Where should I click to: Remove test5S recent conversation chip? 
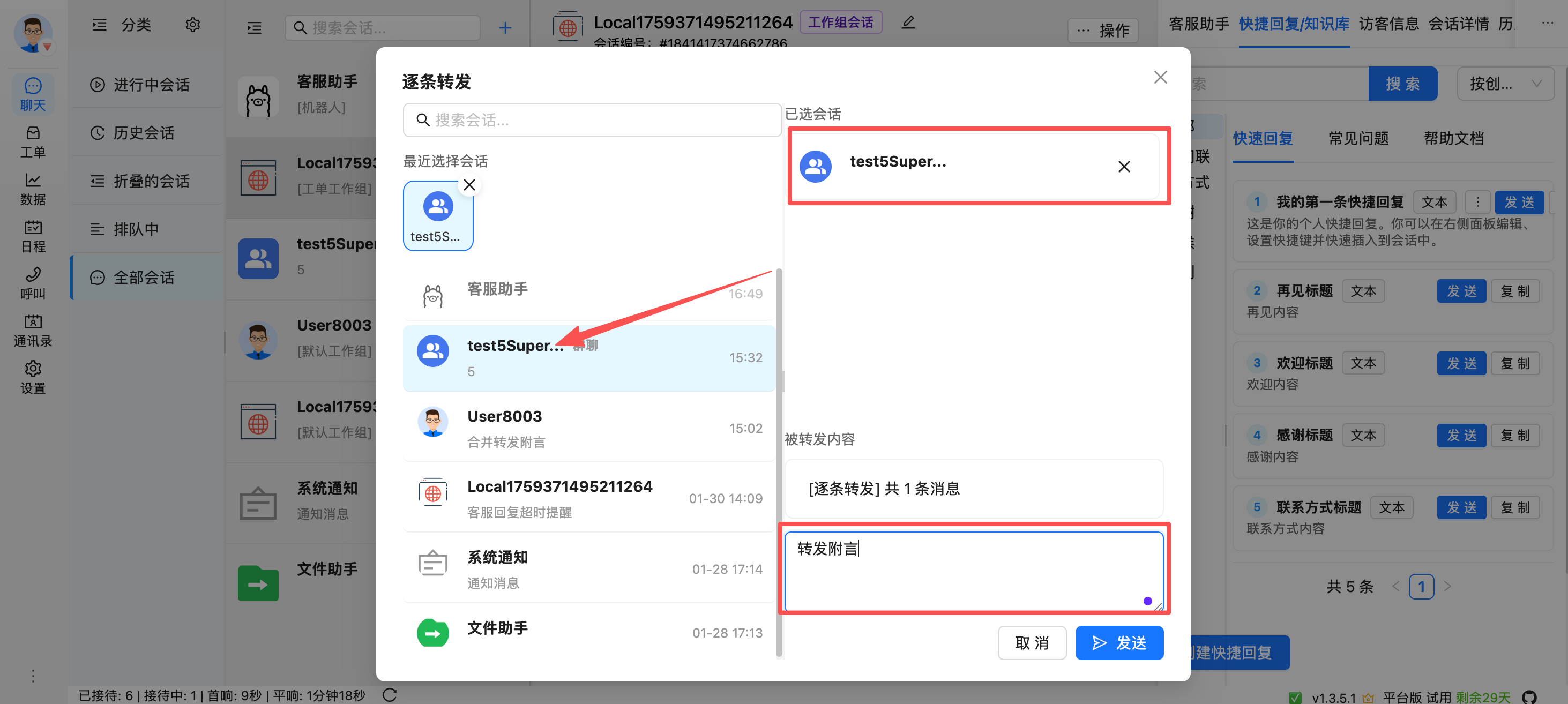click(469, 185)
